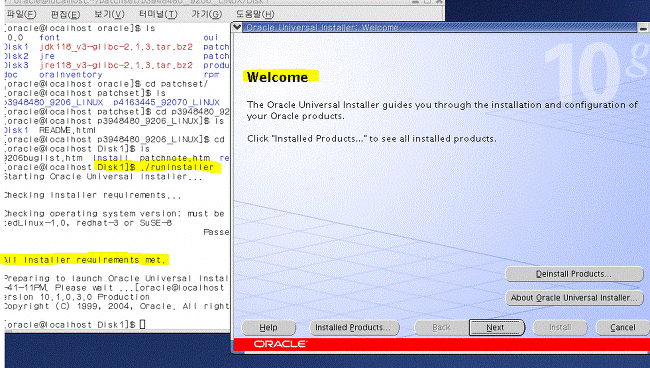
Task: Open the 편집(E) menu in terminal
Action: [x=65, y=15]
